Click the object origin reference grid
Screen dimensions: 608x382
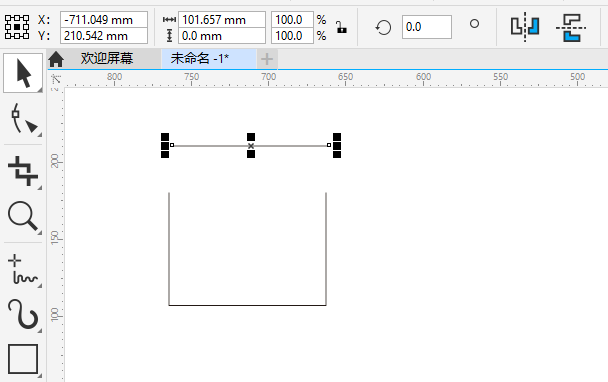[17, 27]
